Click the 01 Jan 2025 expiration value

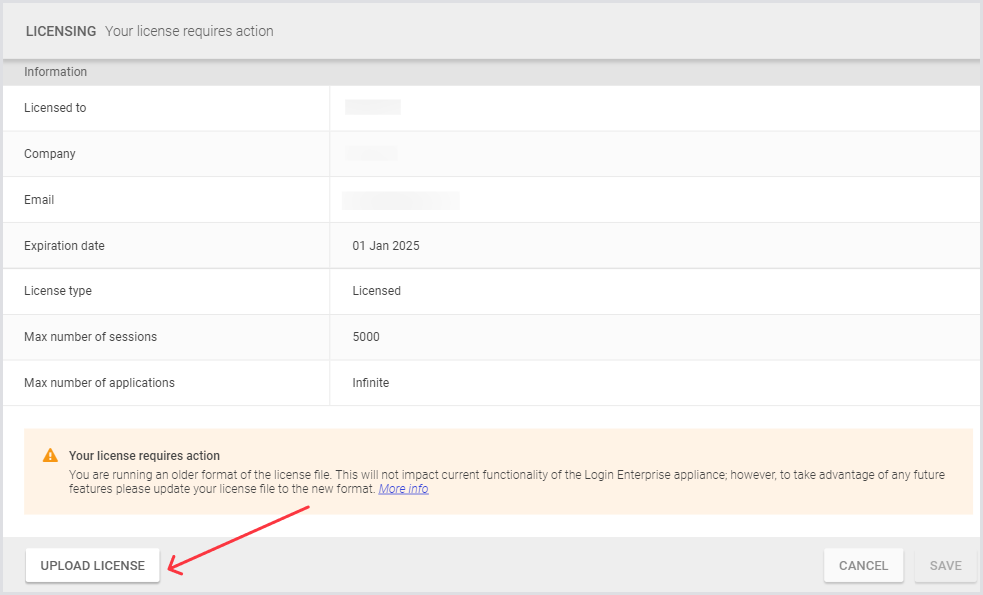coord(386,245)
